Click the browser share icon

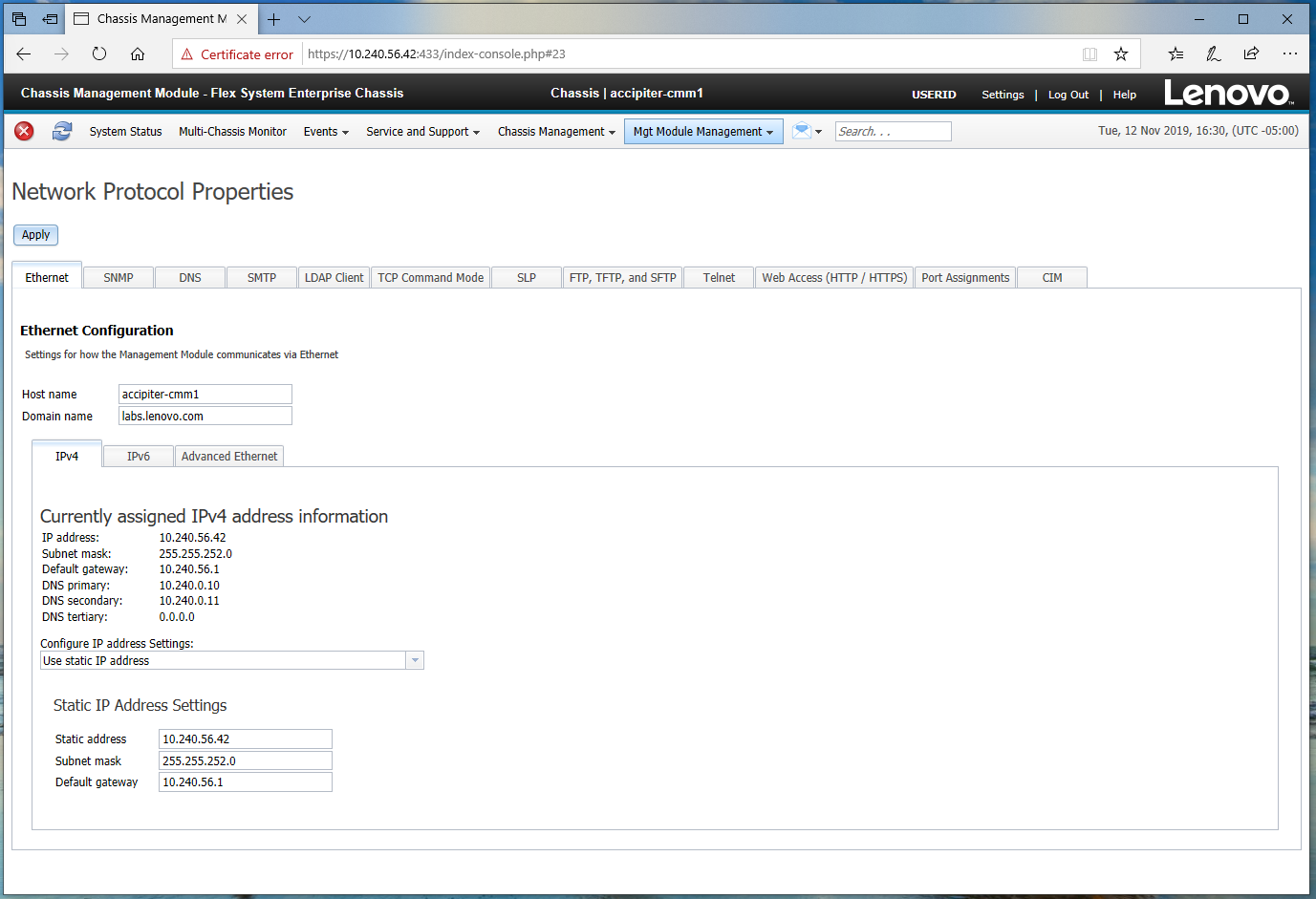1251,54
